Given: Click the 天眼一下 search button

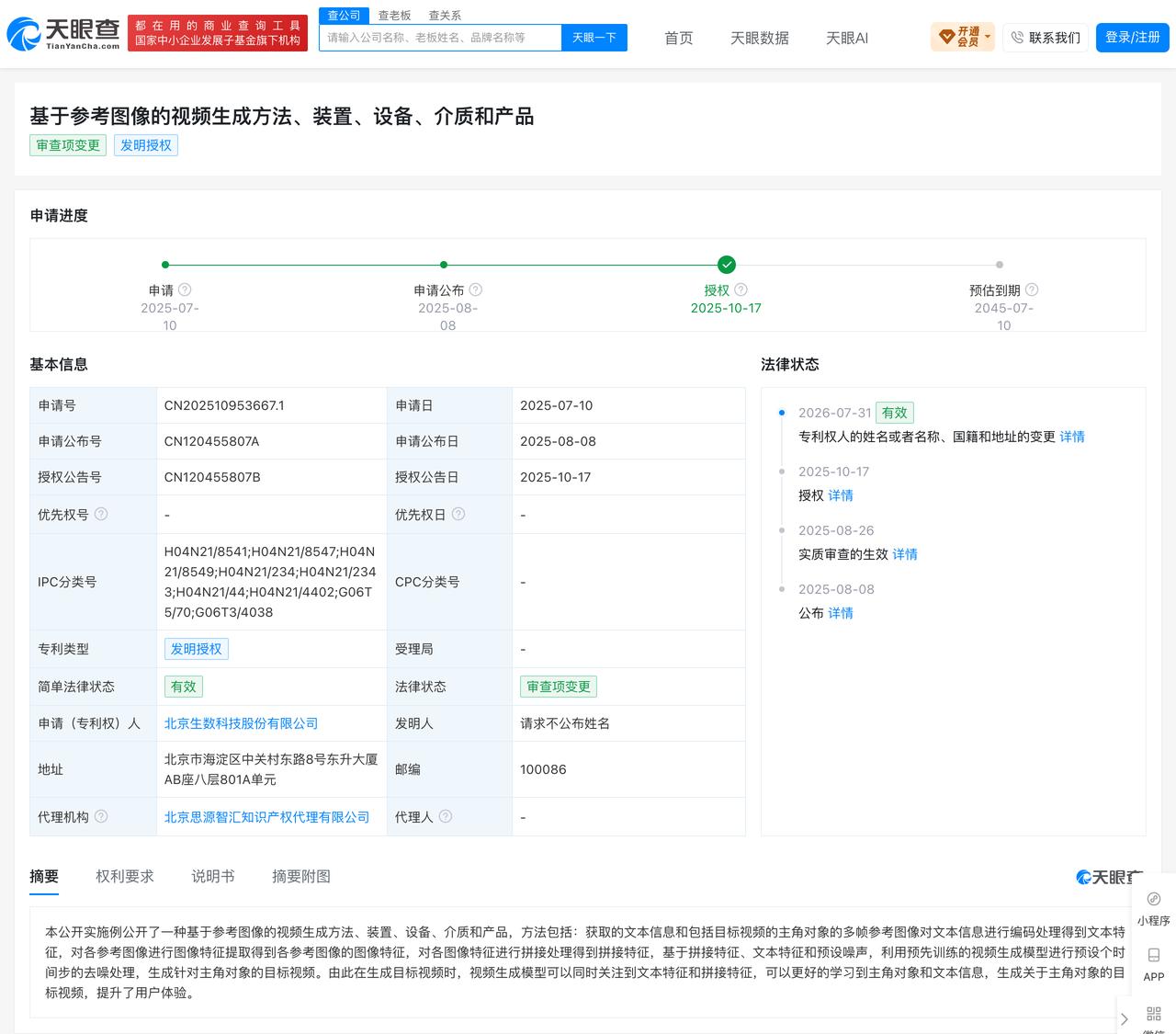Looking at the screenshot, I should point(594,38).
